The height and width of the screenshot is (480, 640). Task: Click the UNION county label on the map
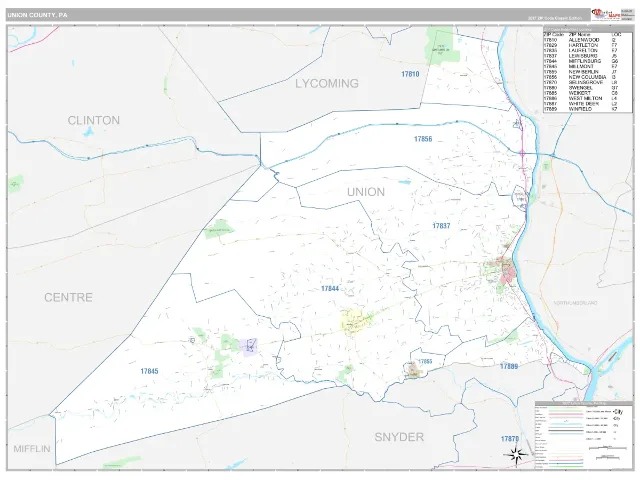pos(366,192)
